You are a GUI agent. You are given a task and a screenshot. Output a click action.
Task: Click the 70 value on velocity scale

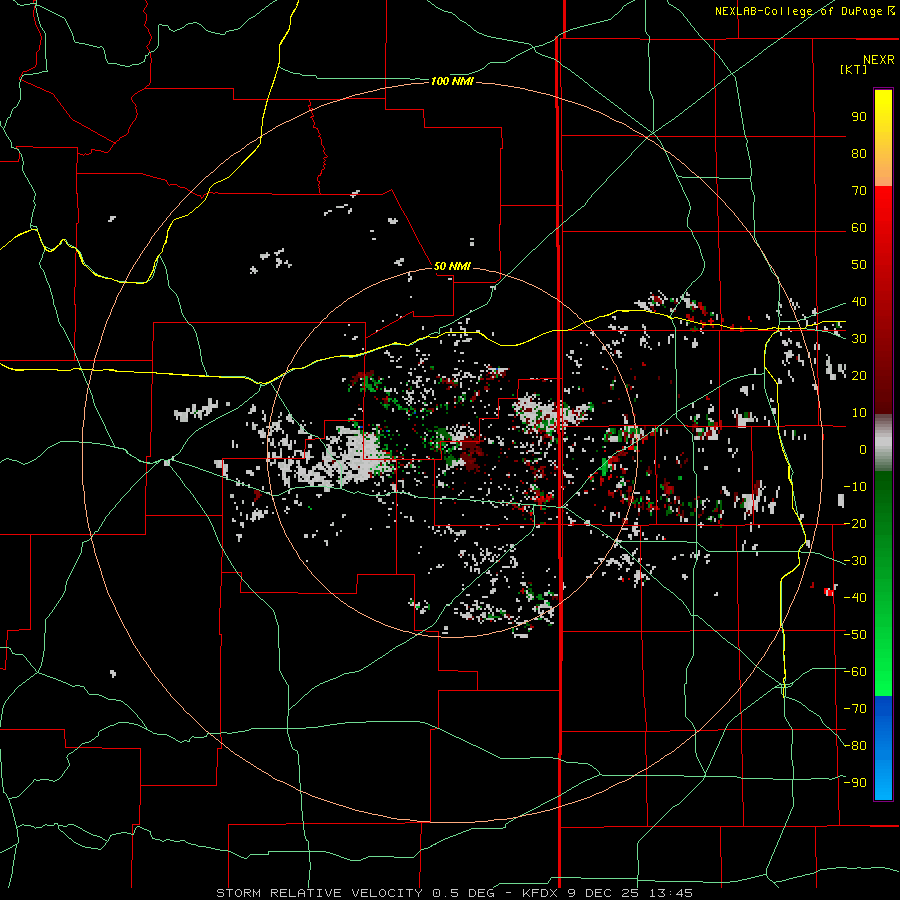coord(859,191)
